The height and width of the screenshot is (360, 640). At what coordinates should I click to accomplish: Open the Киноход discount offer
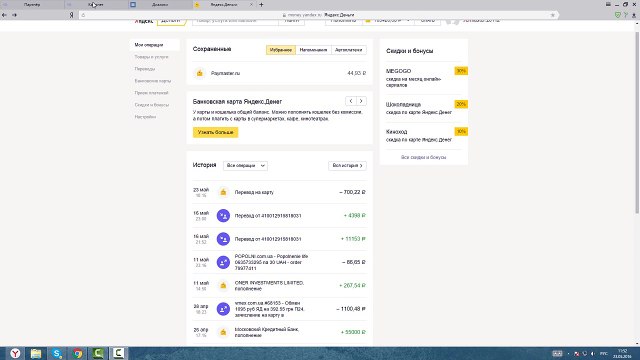coord(424,136)
